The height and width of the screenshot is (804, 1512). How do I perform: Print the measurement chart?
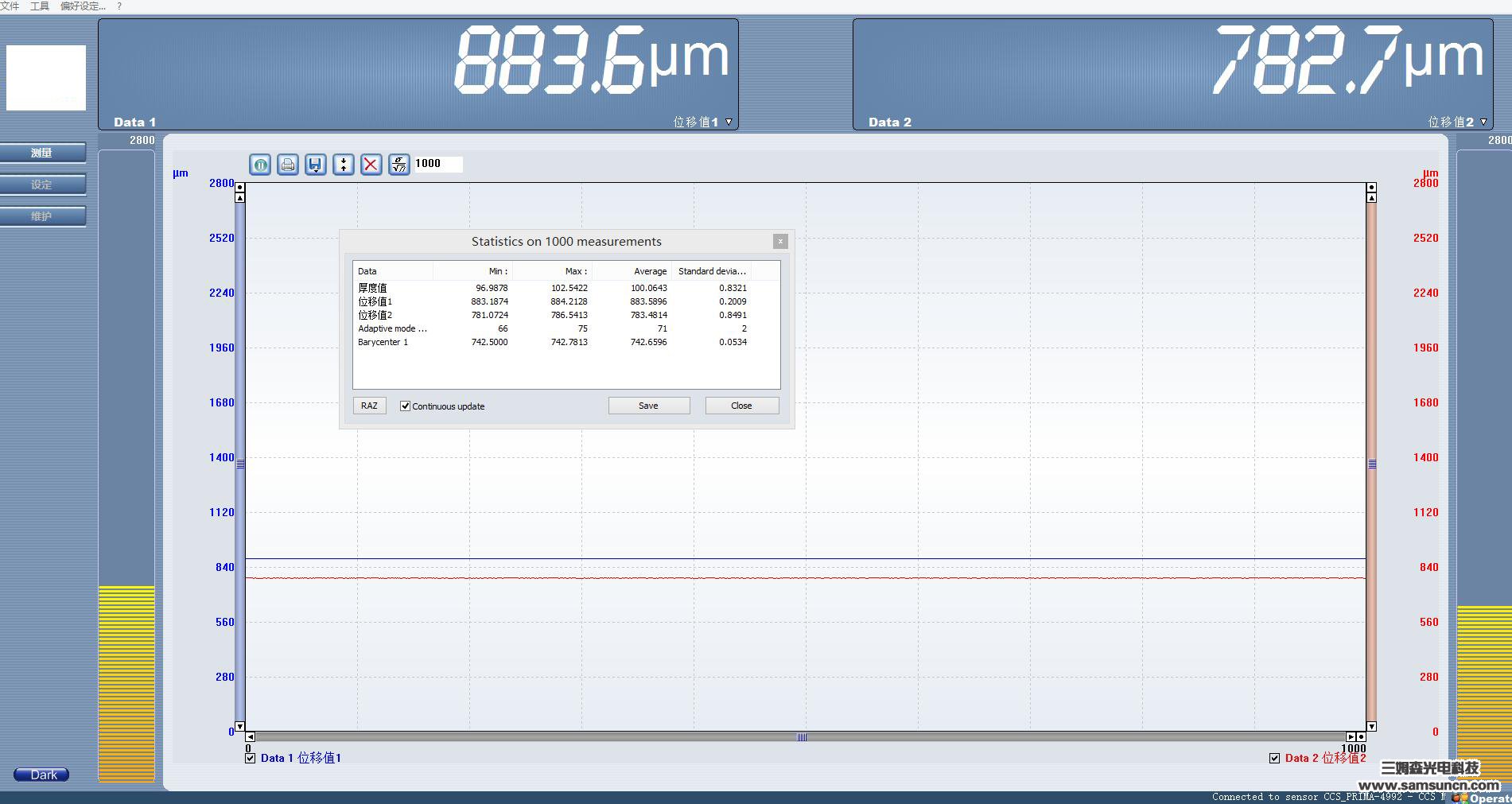pos(288,165)
